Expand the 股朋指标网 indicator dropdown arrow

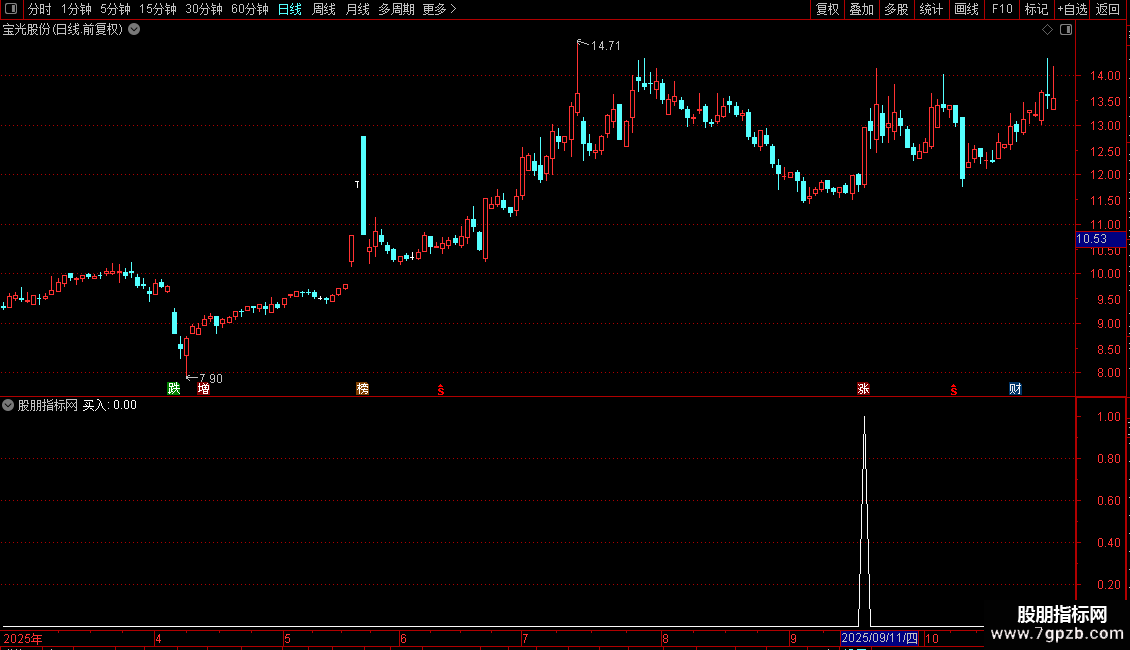point(8,405)
